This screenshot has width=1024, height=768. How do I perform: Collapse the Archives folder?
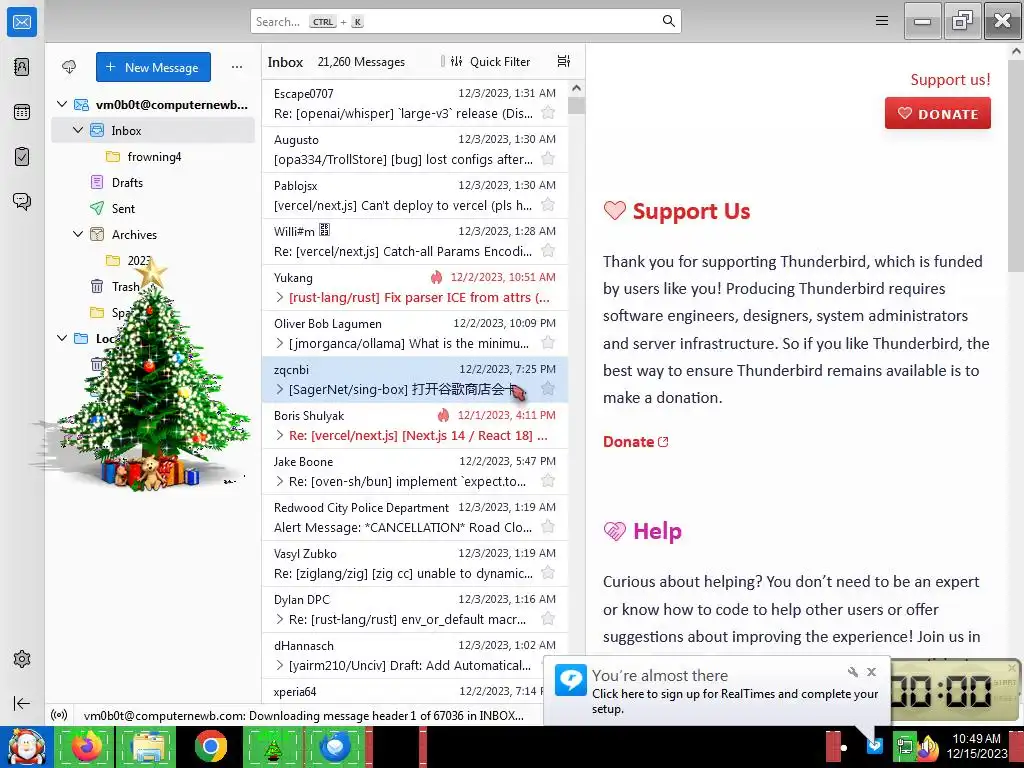(x=78, y=234)
